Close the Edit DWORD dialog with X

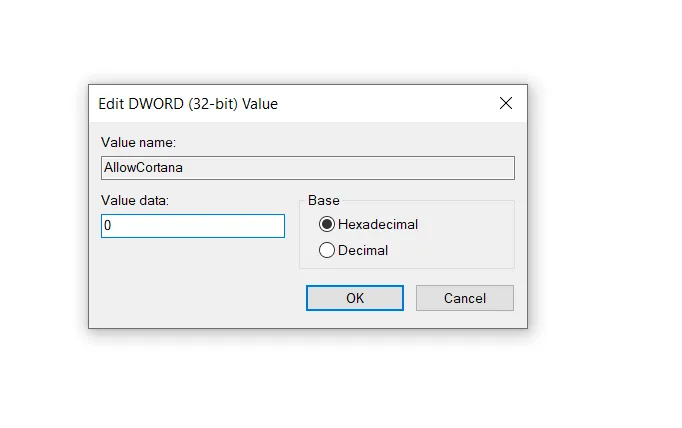[505, 103]
